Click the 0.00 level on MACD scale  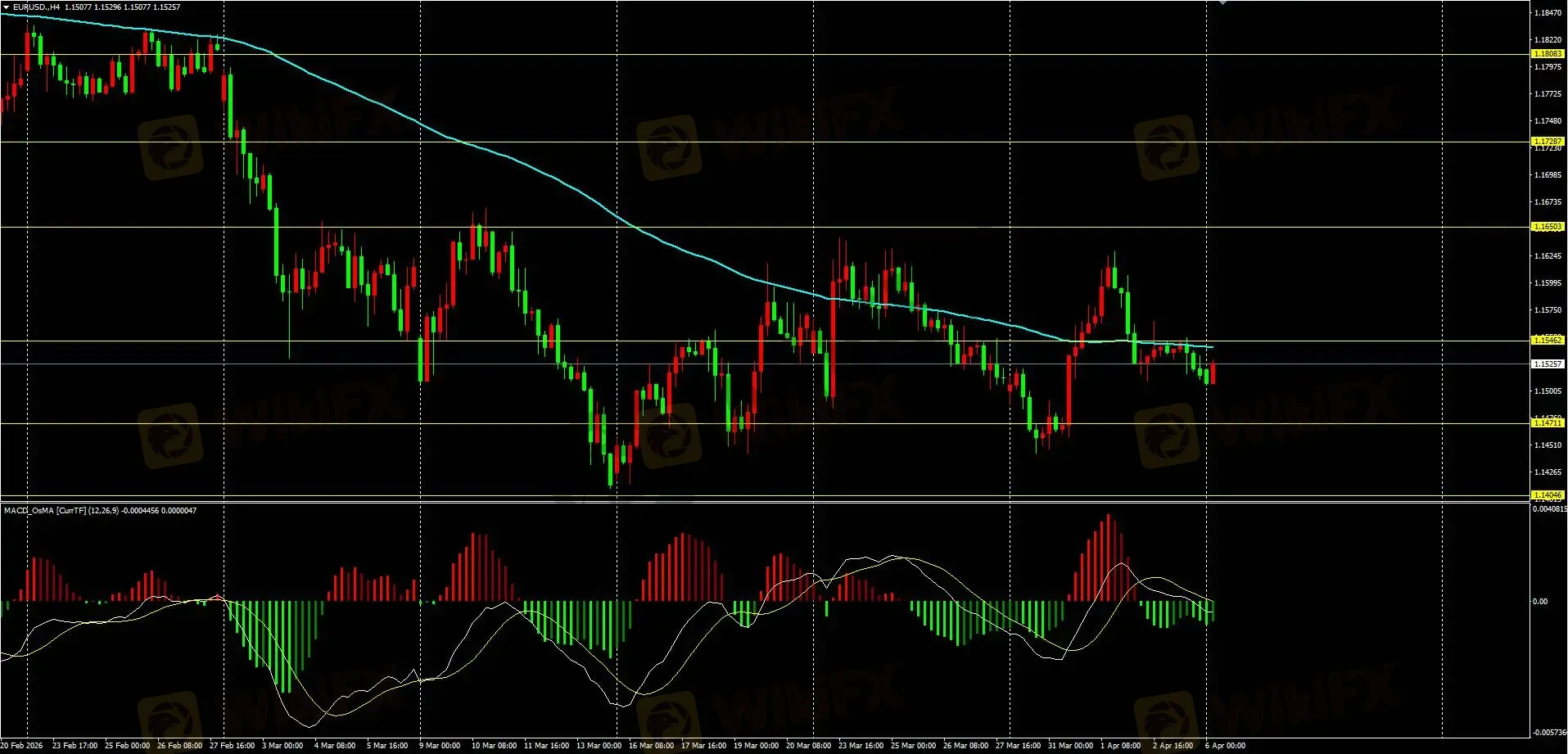pyautogui.click(x=1540, y=602)
